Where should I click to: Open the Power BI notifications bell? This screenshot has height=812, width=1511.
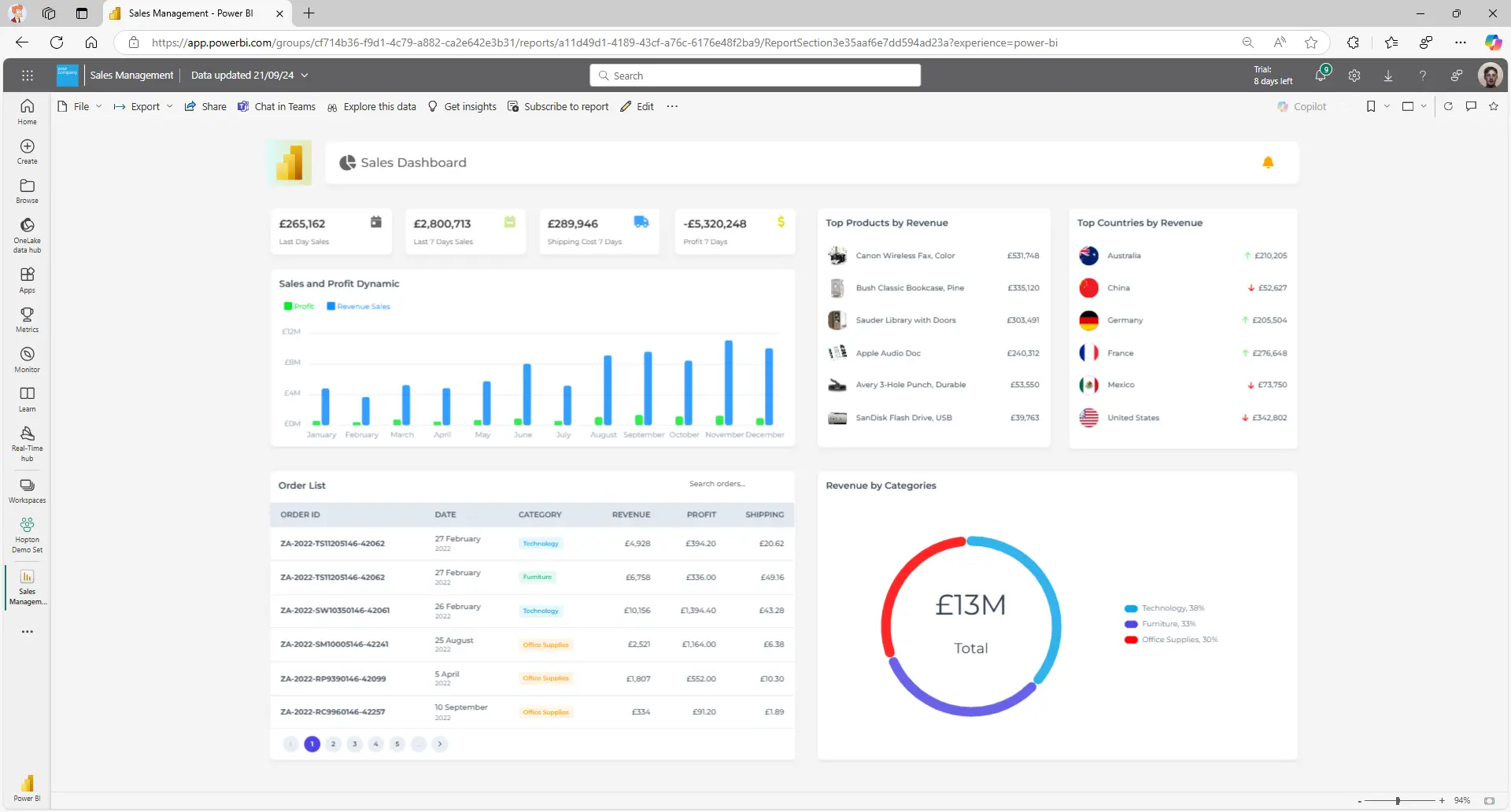[1321, 76]
